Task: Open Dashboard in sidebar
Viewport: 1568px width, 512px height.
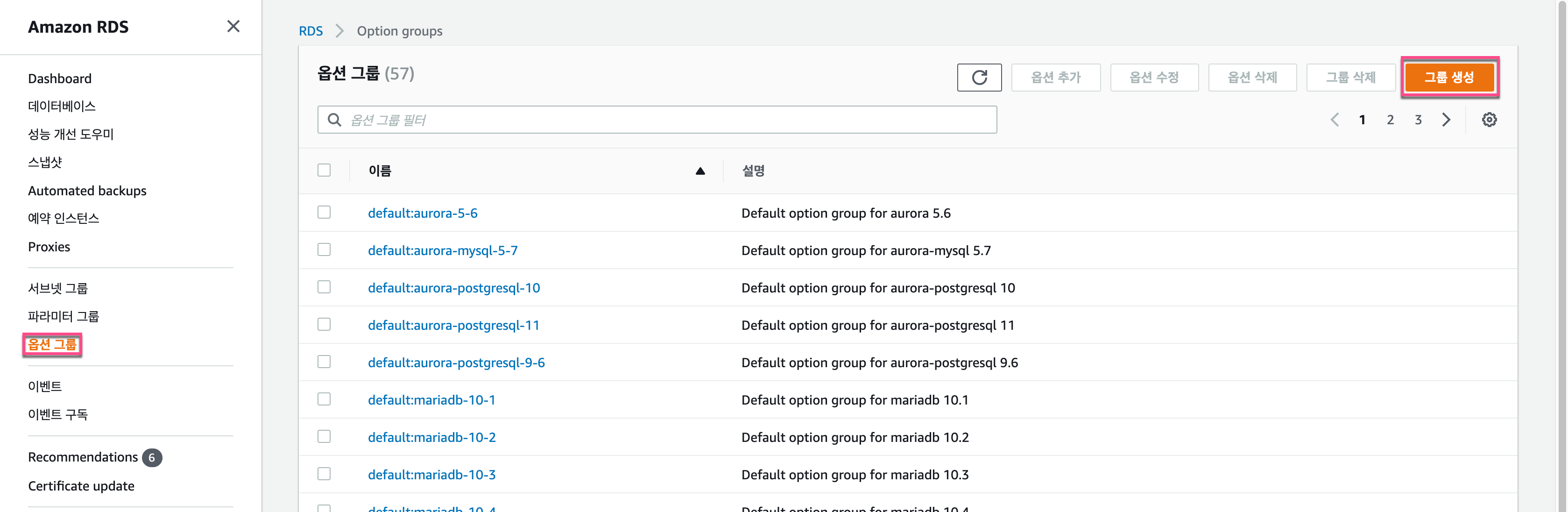Action: [x=60, y=78]
